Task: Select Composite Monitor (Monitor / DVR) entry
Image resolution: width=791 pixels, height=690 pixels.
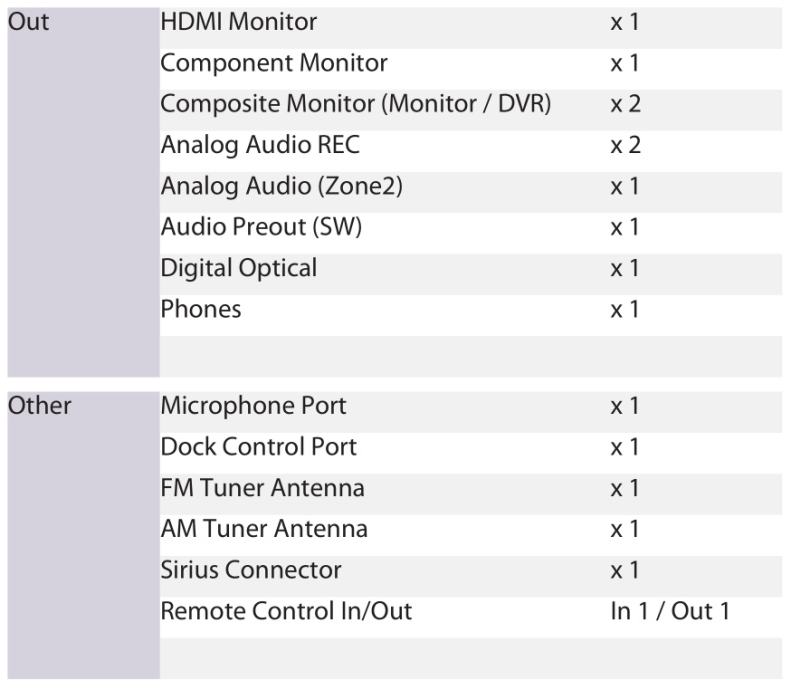Action: (356, 104)
